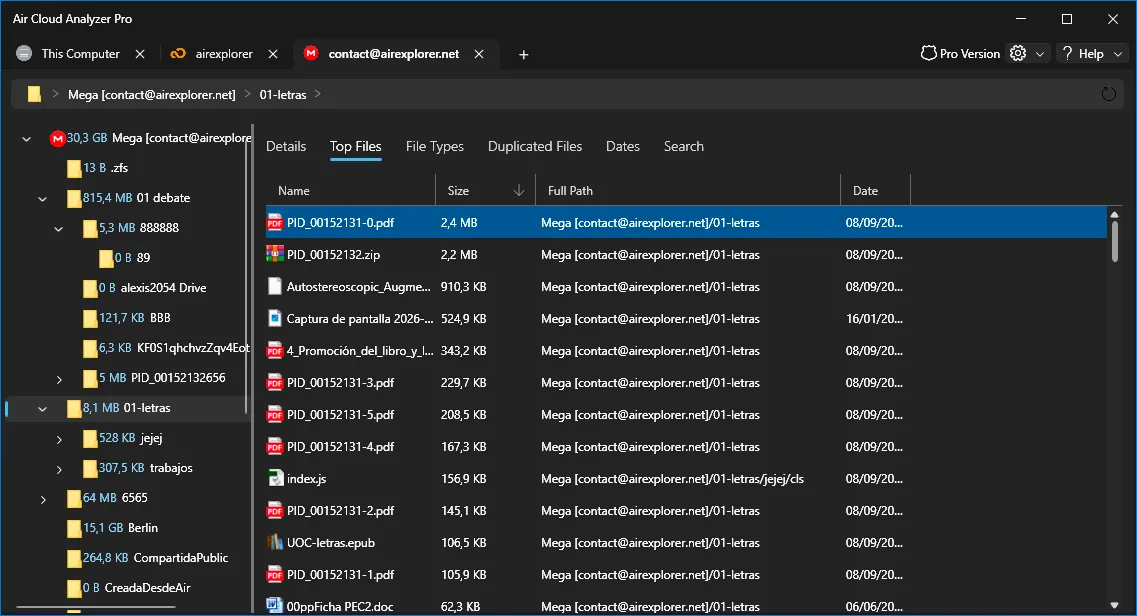Collapse the 01 debate folder

tap(42, 199)
